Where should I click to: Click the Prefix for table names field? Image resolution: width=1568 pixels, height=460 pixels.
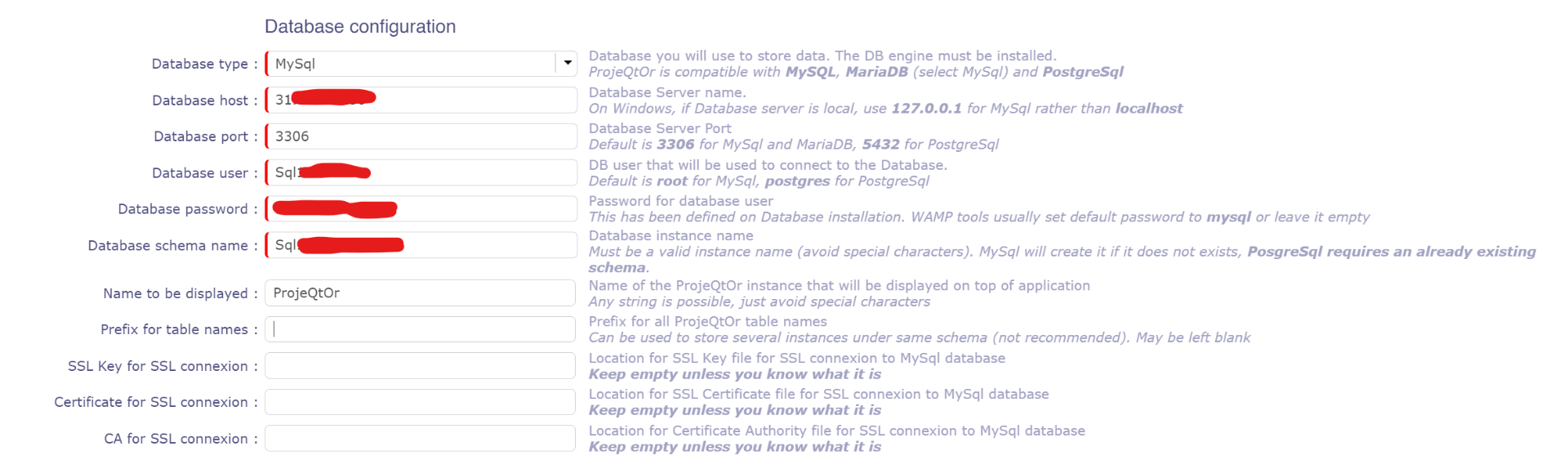pos(420,329)
